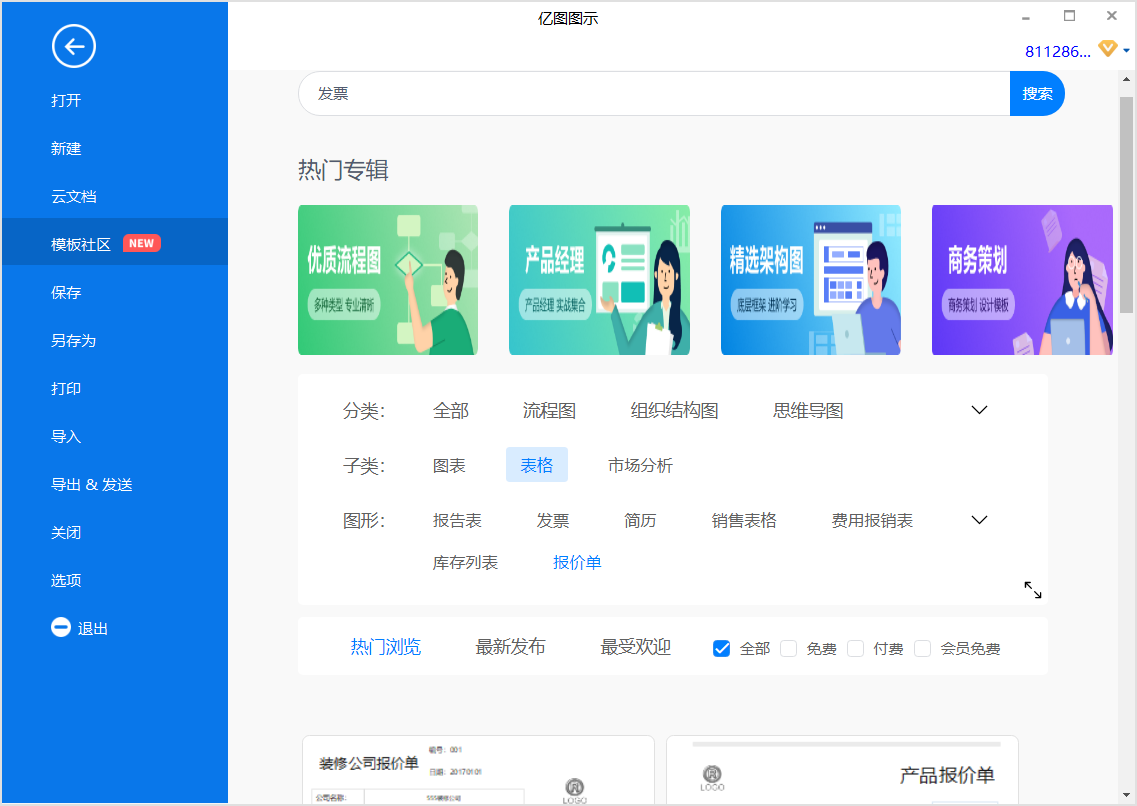Choose the 发票 shape filter link

point(553,520)
